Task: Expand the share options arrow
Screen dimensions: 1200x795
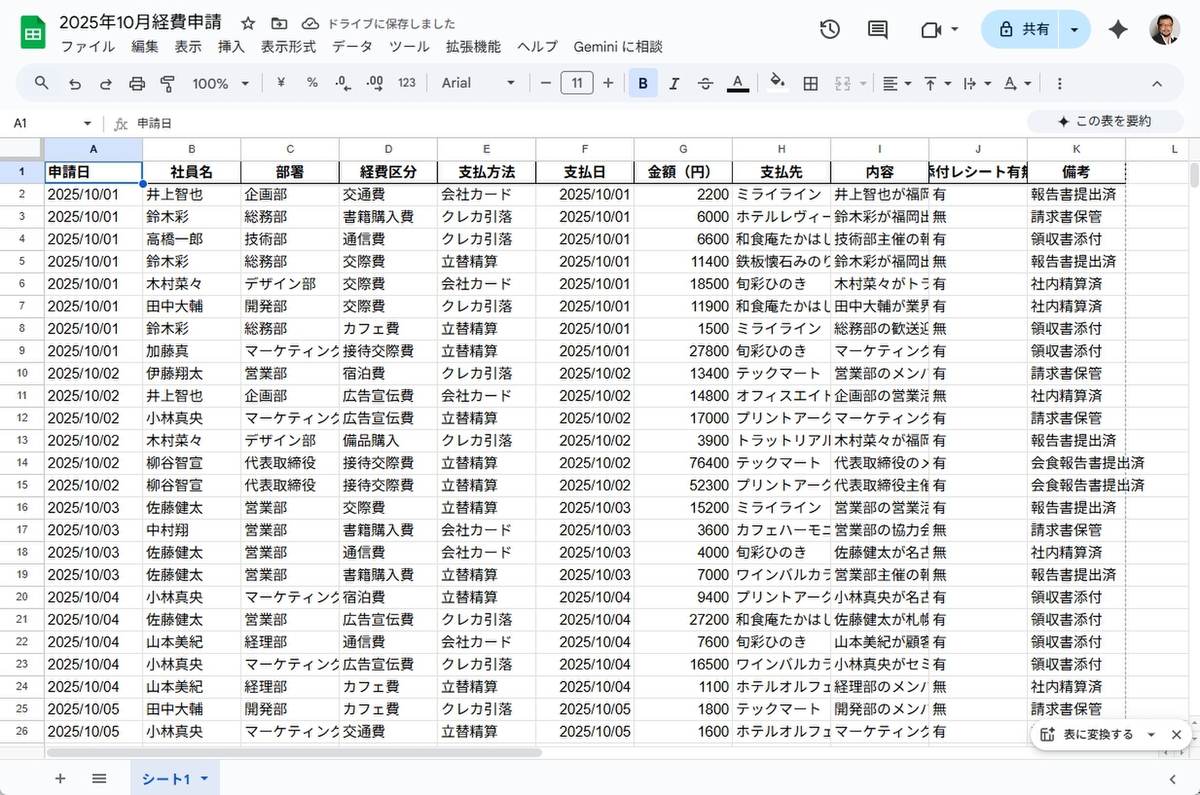Action: pyautogui.click(x=1074, y=30)
